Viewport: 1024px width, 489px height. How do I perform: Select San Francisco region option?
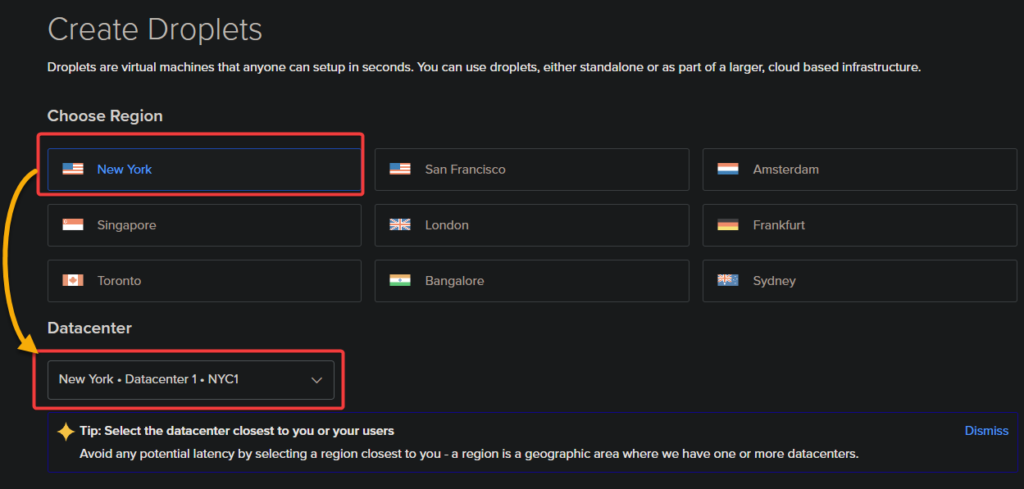[532, 169]
